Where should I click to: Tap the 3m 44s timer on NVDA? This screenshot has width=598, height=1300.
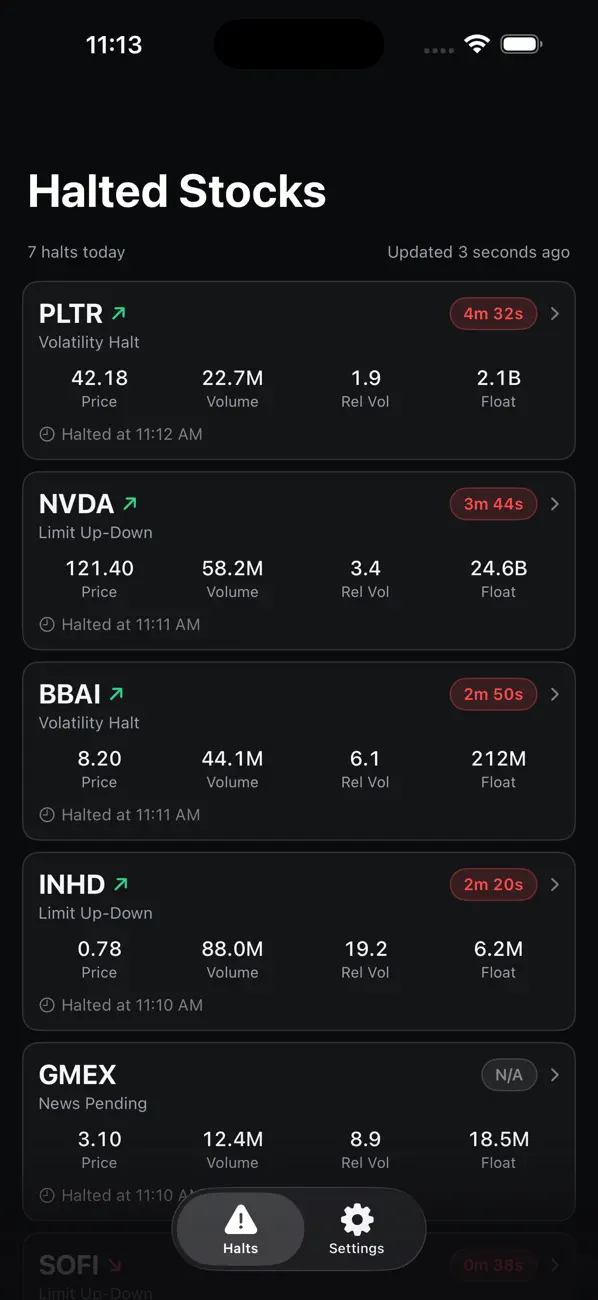pos(493,504)
